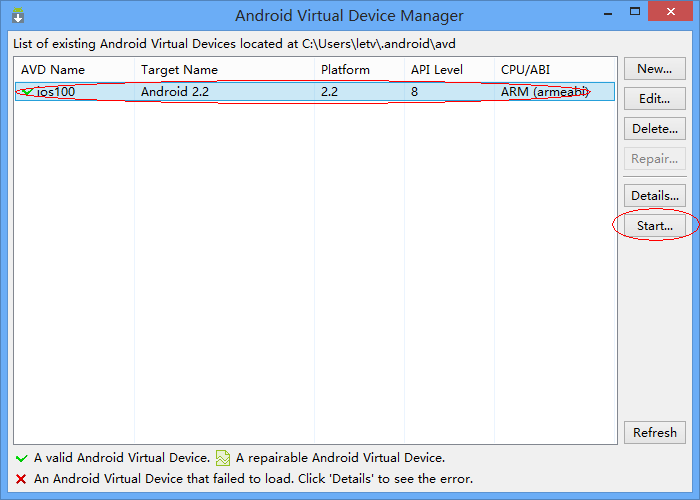
Task: Click 'A repairable Android Virtual Device.' text
Action: click(x=340, y=458)
